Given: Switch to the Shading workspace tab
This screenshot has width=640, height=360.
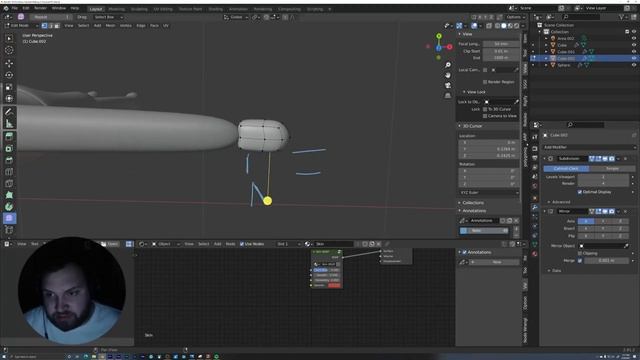Looking at the screenshot, I should point(216,9).
